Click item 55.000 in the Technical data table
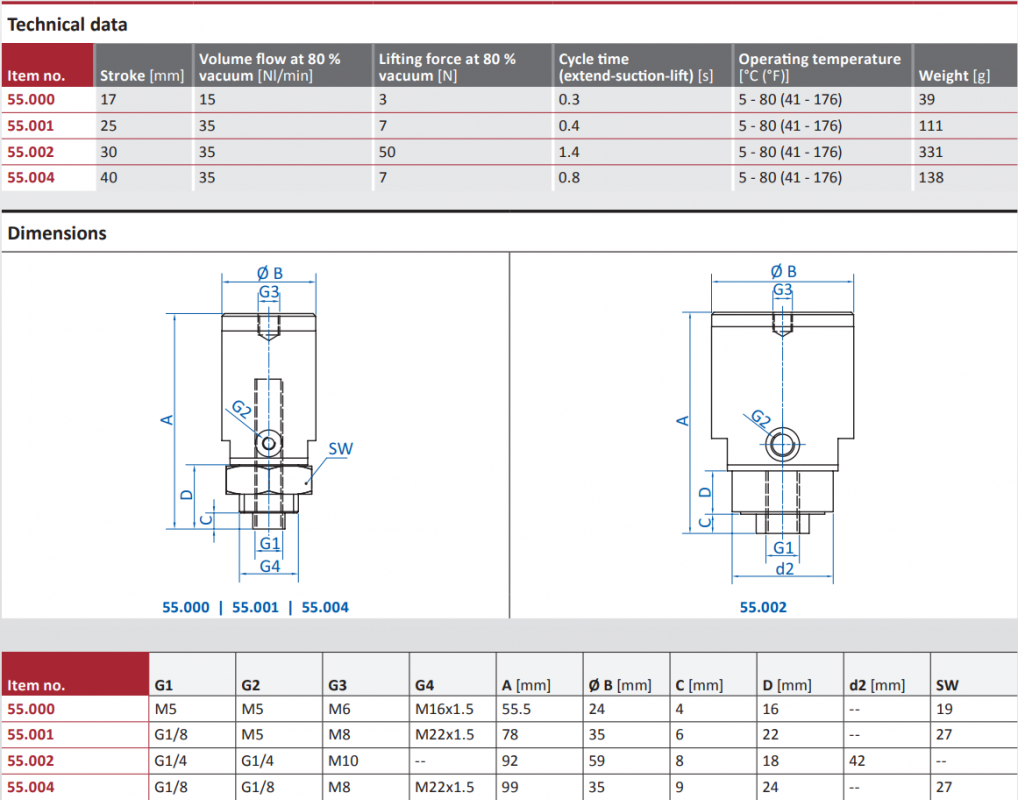 tap(31, 99)
